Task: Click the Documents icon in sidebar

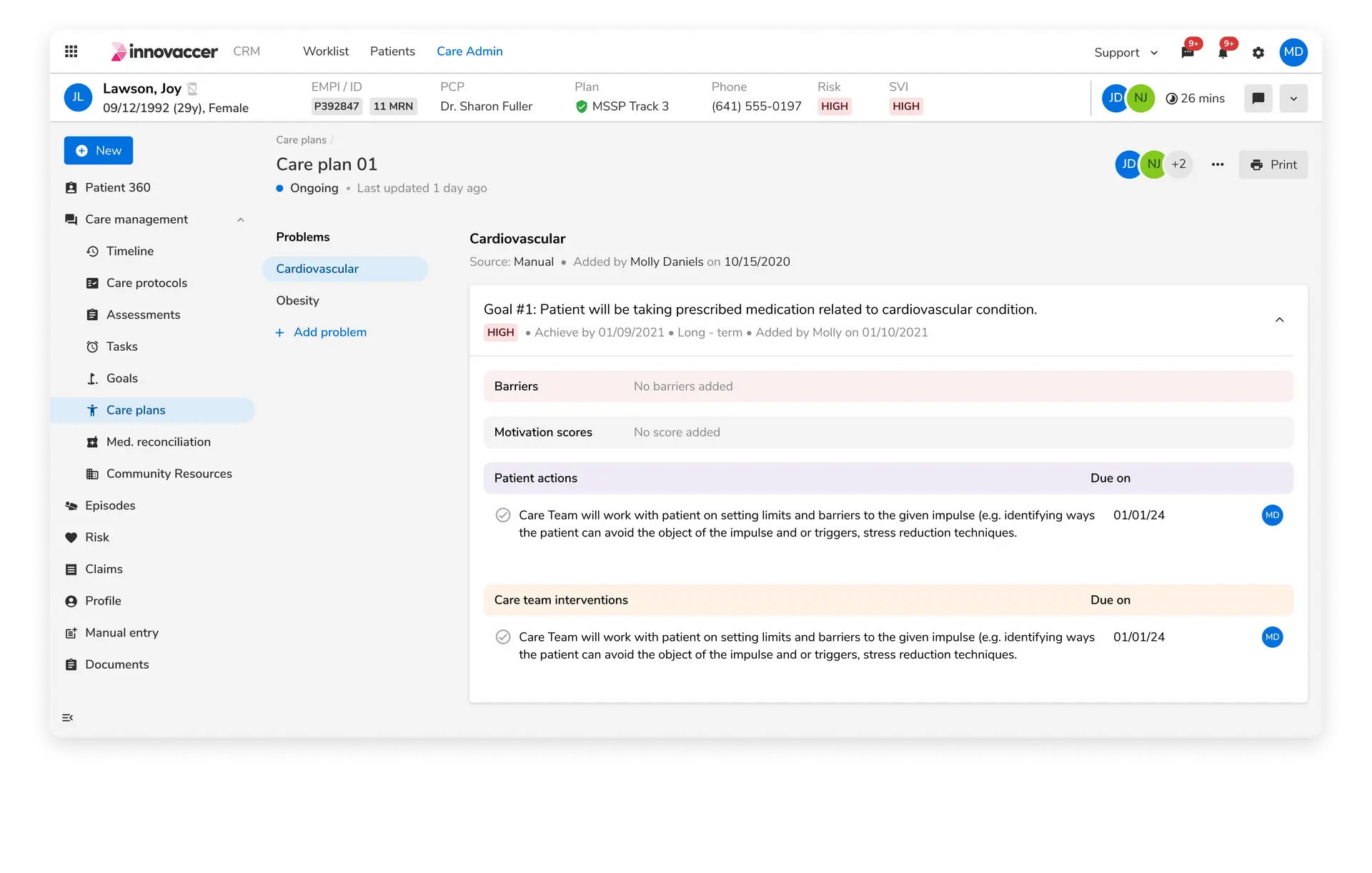Action: pyautogui.click(x=71, y=664)
